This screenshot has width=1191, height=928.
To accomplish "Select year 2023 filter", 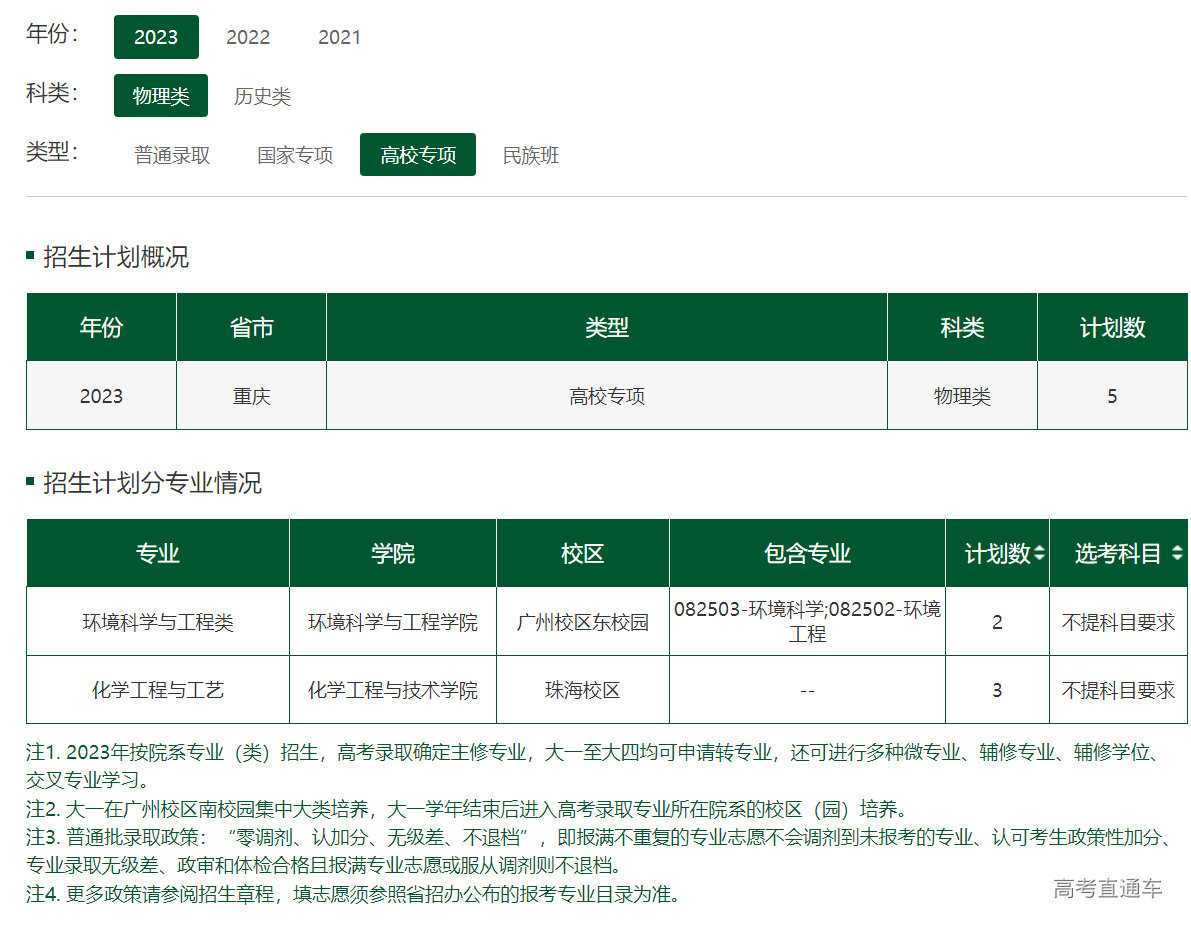I will coord(156,37).
